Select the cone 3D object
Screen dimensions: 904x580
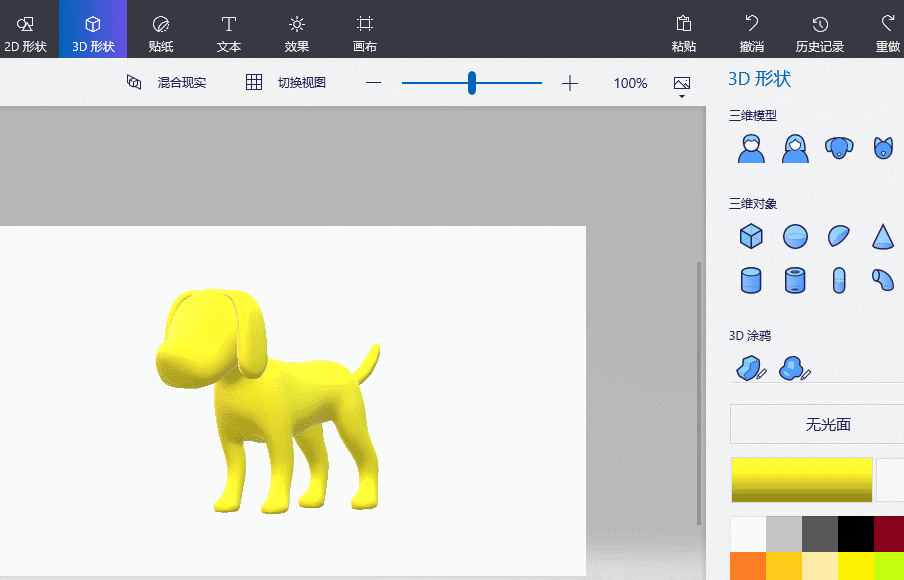point(882,236)
